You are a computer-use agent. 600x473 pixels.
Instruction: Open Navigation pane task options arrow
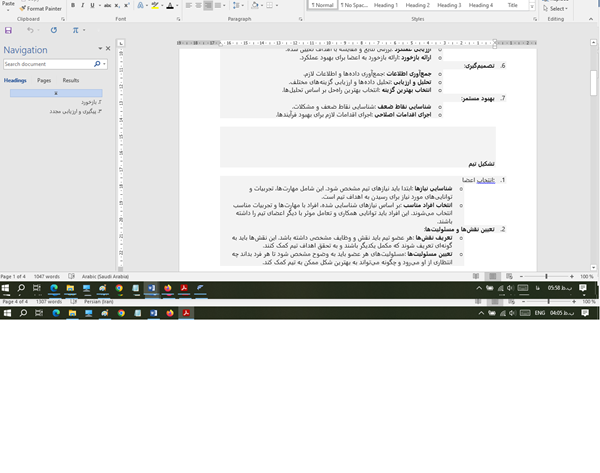[x=98, y=48]
